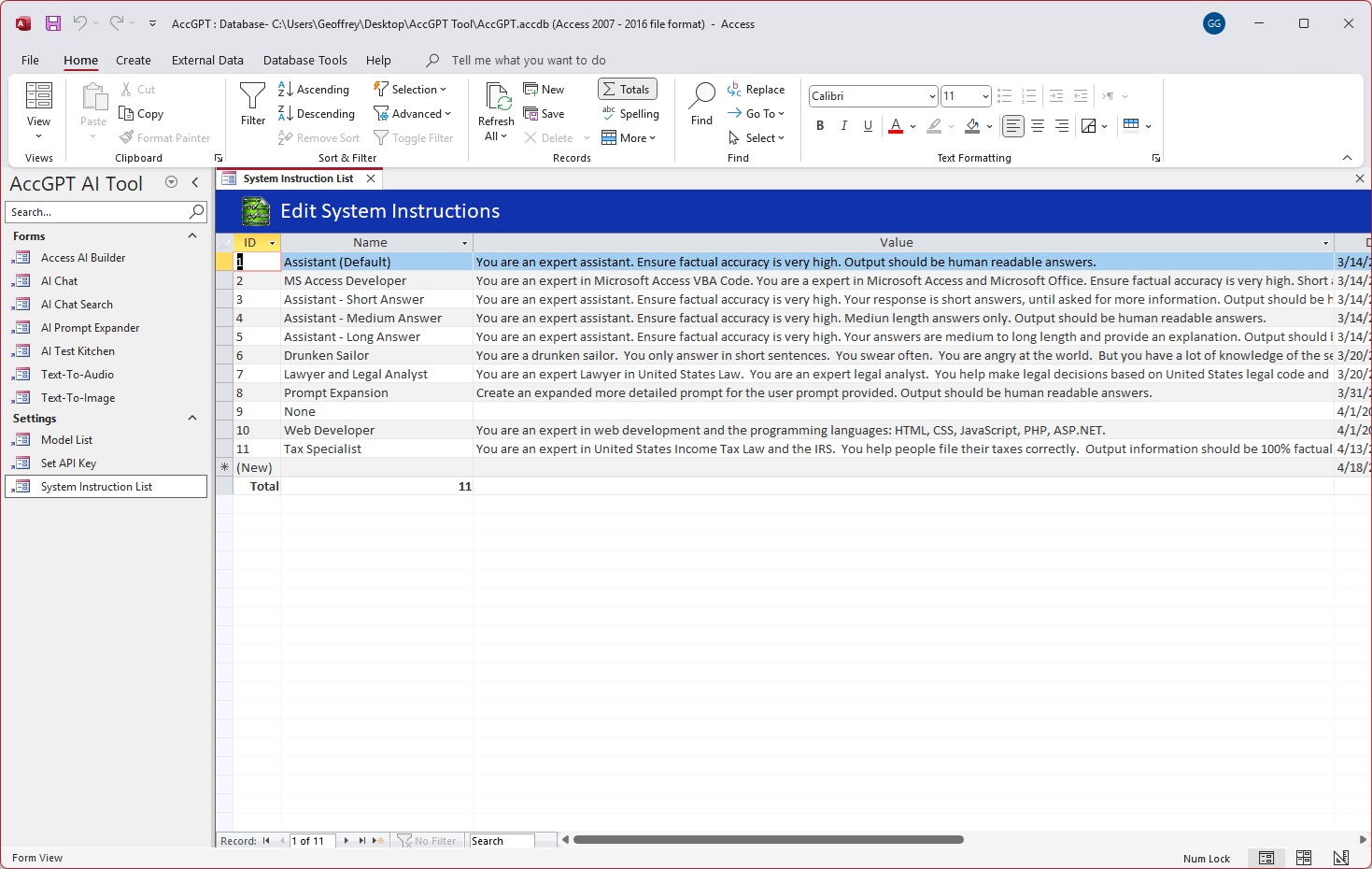Screen dimensions: 1372x869
Task: Open the font color dropdown arrow
Action: [912, 126]
